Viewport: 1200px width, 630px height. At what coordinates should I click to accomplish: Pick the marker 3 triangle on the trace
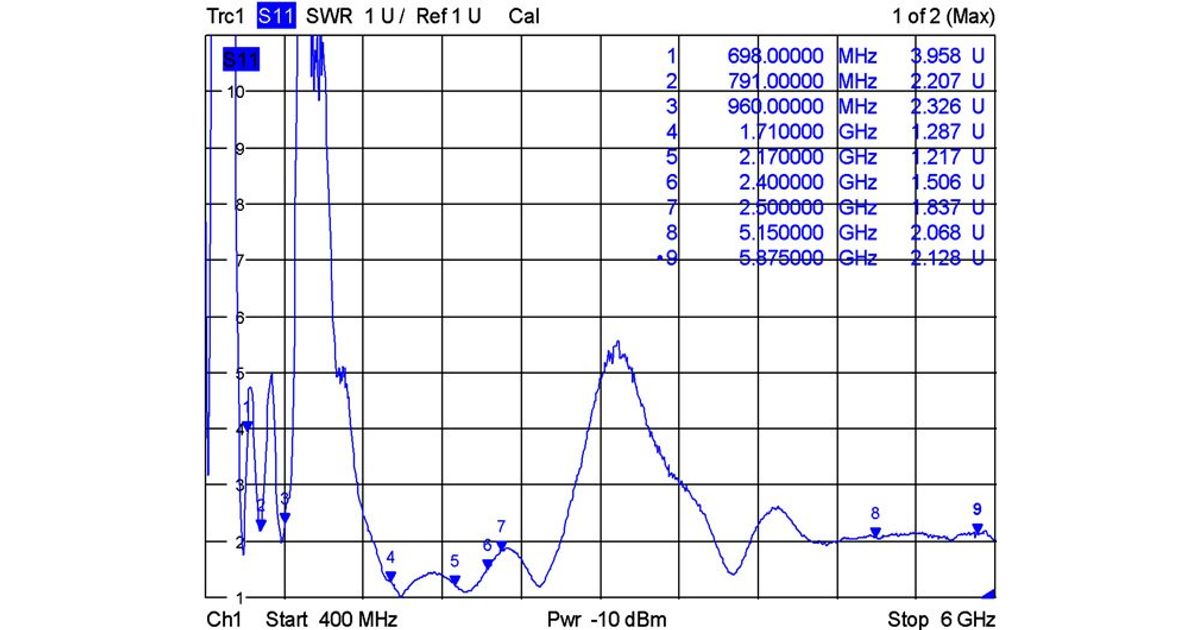coord(285,517)
